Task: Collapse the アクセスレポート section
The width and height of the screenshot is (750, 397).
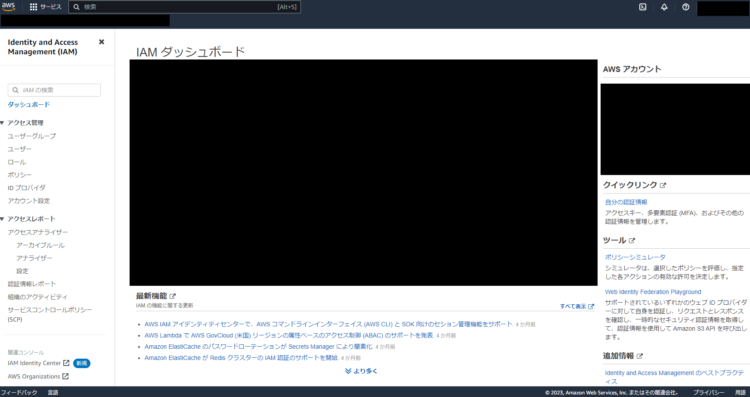Action: pos(2,219)
